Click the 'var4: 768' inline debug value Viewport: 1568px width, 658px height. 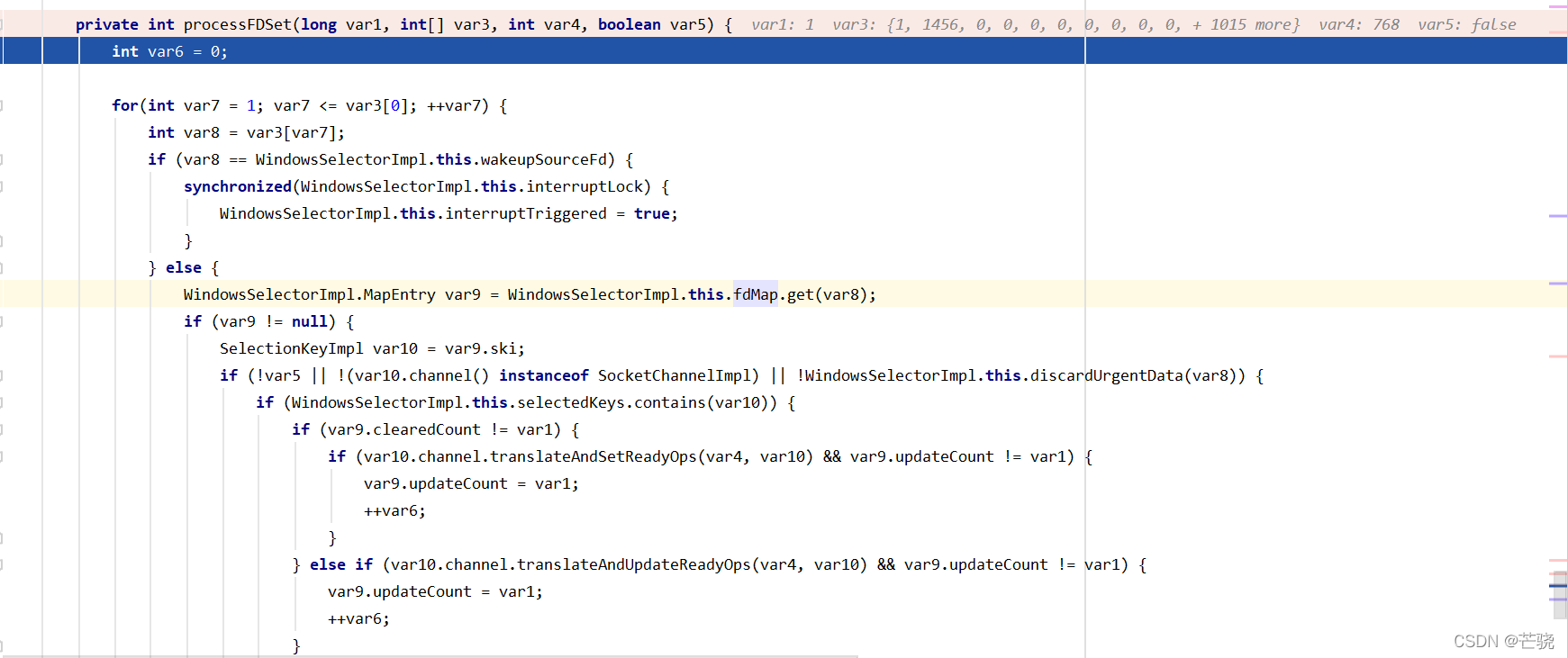[1358, 25]
